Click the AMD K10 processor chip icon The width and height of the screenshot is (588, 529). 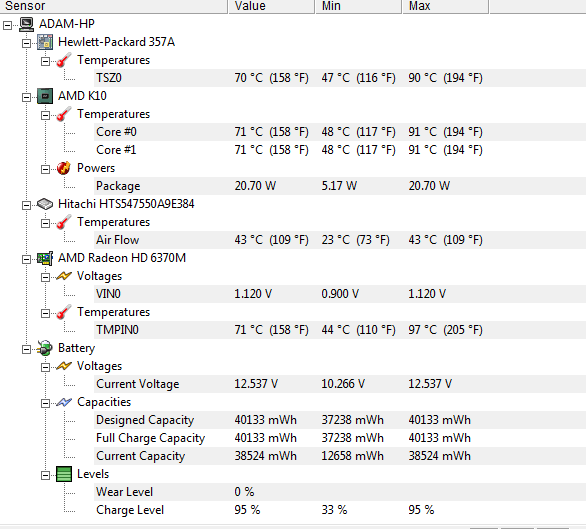pyautogui.click(x=45, y=96)
